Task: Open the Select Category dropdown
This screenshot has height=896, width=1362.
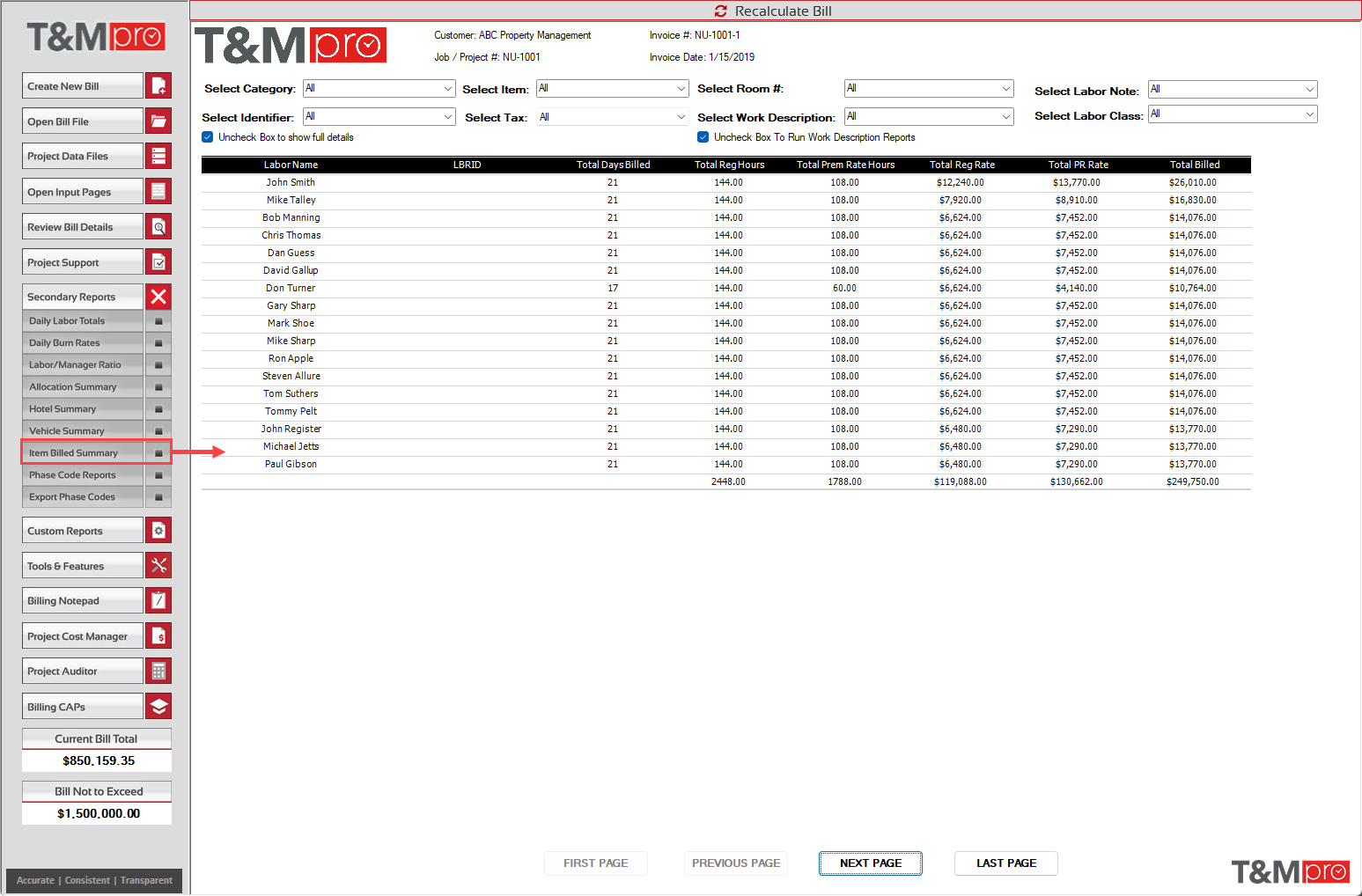Action: [379, 88]
